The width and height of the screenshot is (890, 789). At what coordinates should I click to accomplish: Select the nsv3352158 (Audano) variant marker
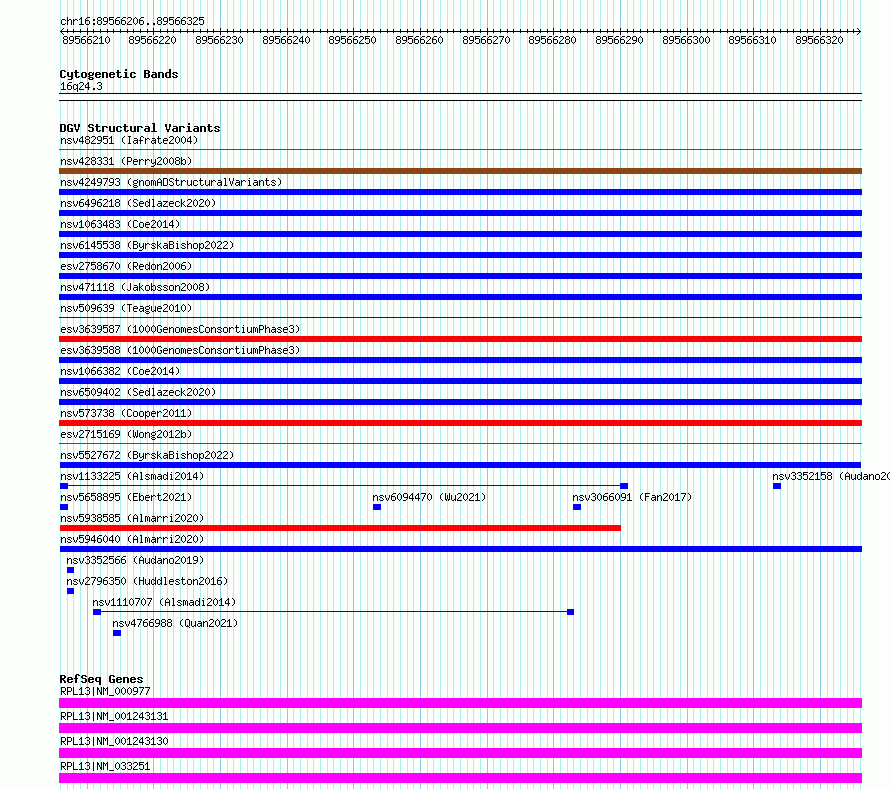[777, 486]
